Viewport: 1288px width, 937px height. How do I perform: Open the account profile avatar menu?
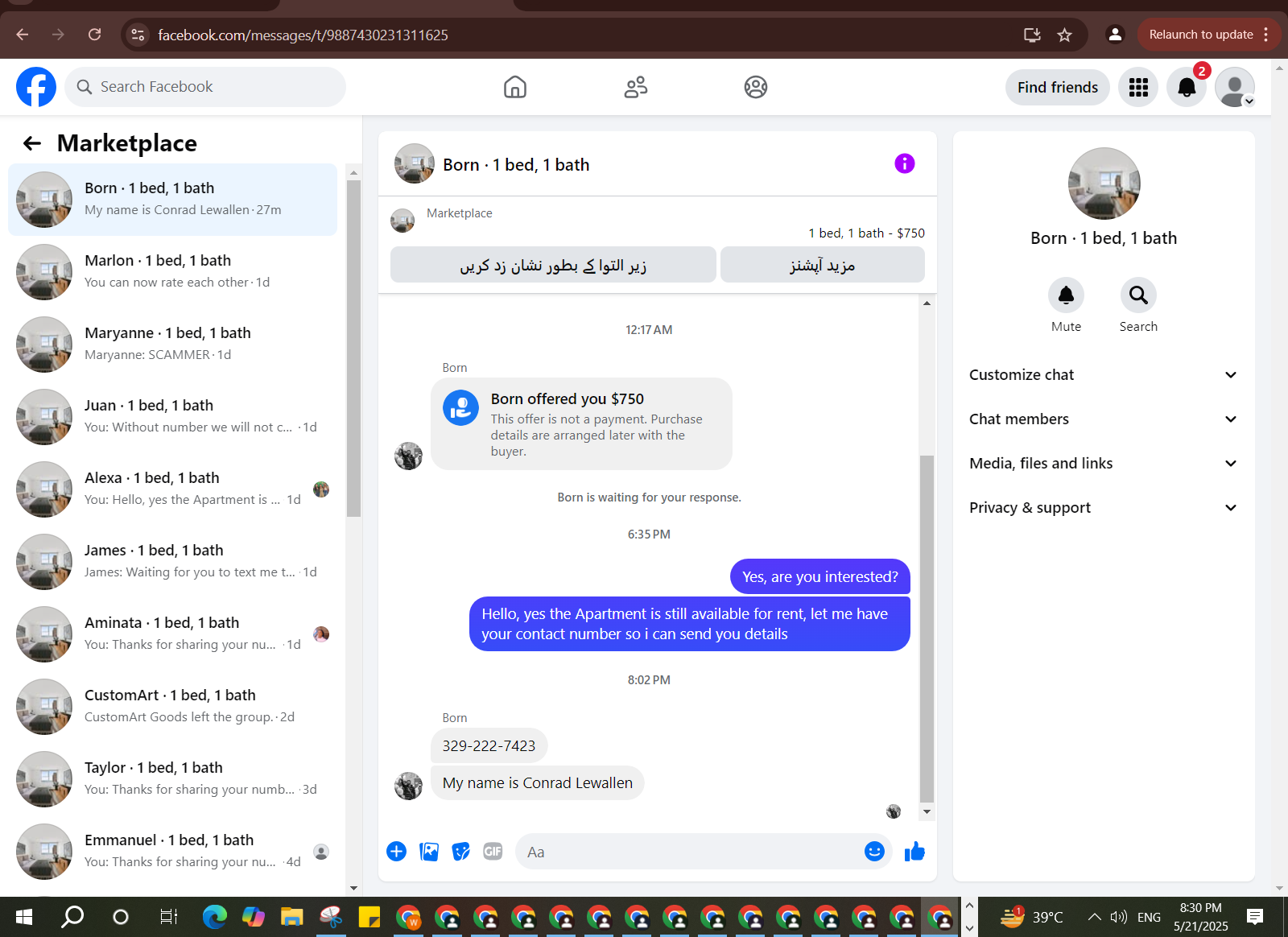pyautogui.click(x=1235, y=87)
